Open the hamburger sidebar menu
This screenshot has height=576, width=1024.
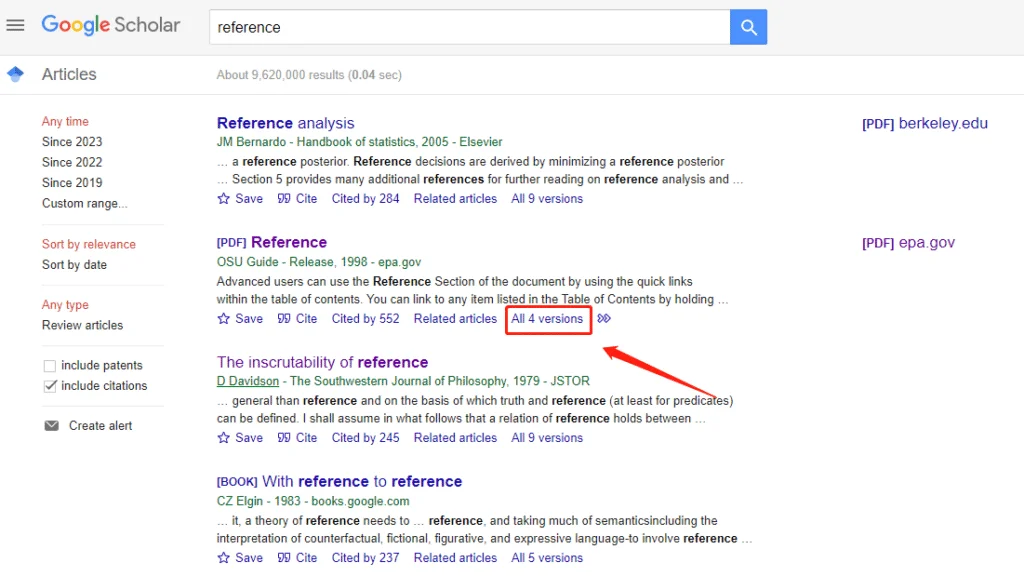[x=15, y=25]
